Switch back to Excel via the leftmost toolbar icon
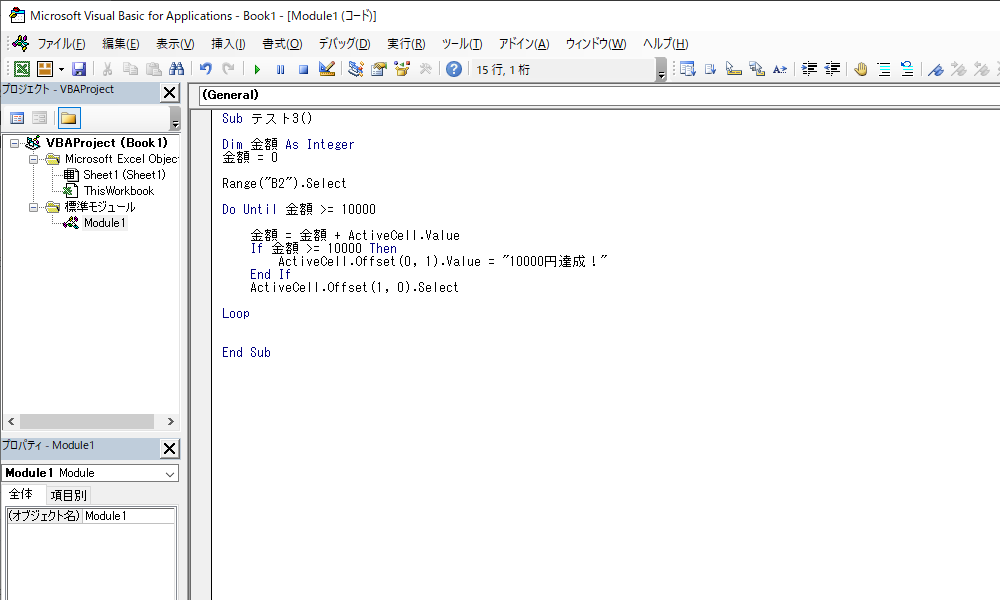 pos(22,68)
